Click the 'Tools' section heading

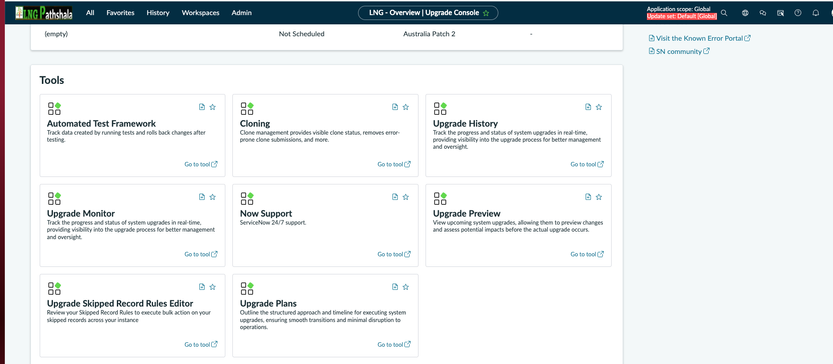click(x=52, y=81)
